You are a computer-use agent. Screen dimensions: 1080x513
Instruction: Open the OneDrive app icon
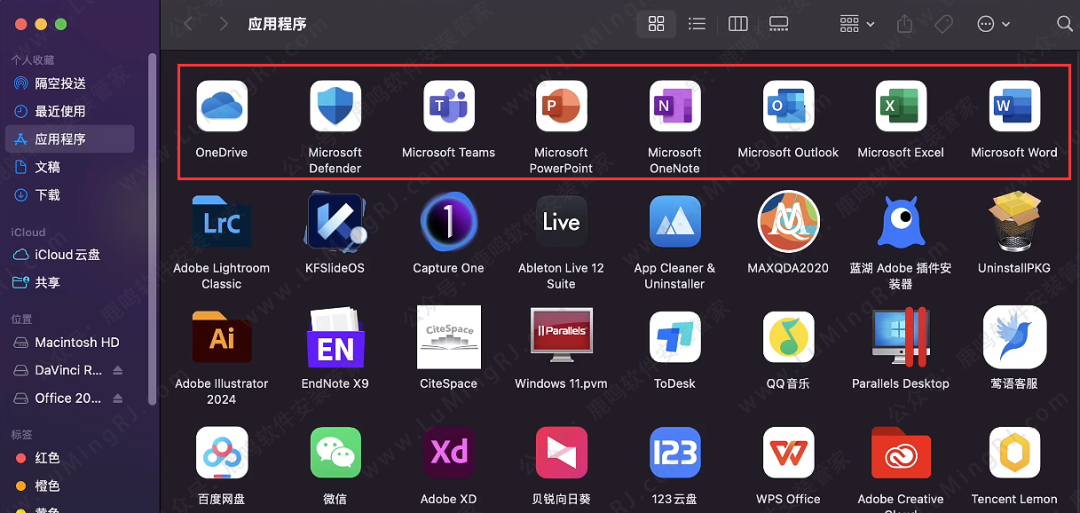click(x=222, y=106)
